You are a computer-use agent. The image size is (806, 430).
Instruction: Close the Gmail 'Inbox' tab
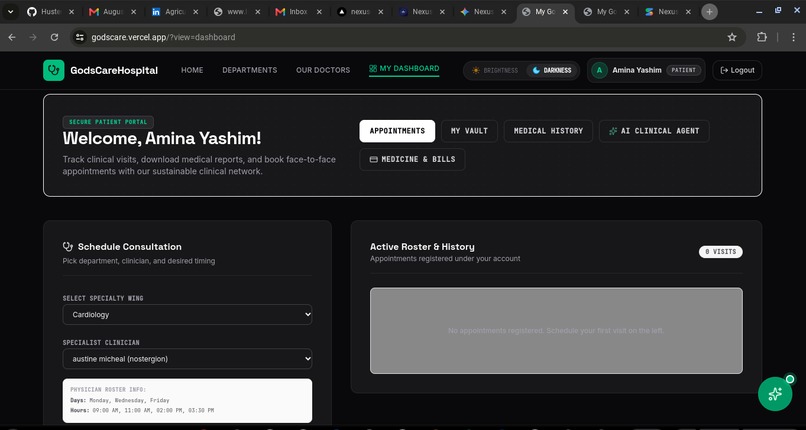click(319, 12)
